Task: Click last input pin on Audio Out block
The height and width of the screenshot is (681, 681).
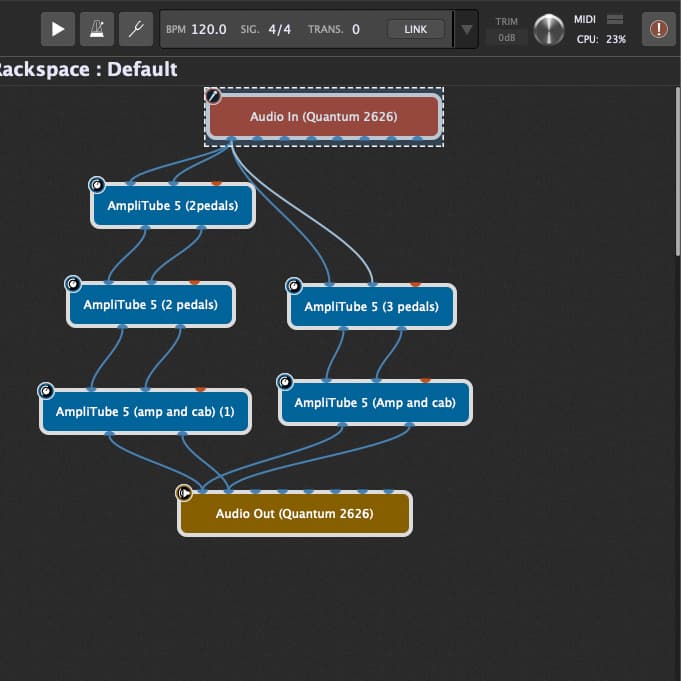Action: tap(389, 491)
